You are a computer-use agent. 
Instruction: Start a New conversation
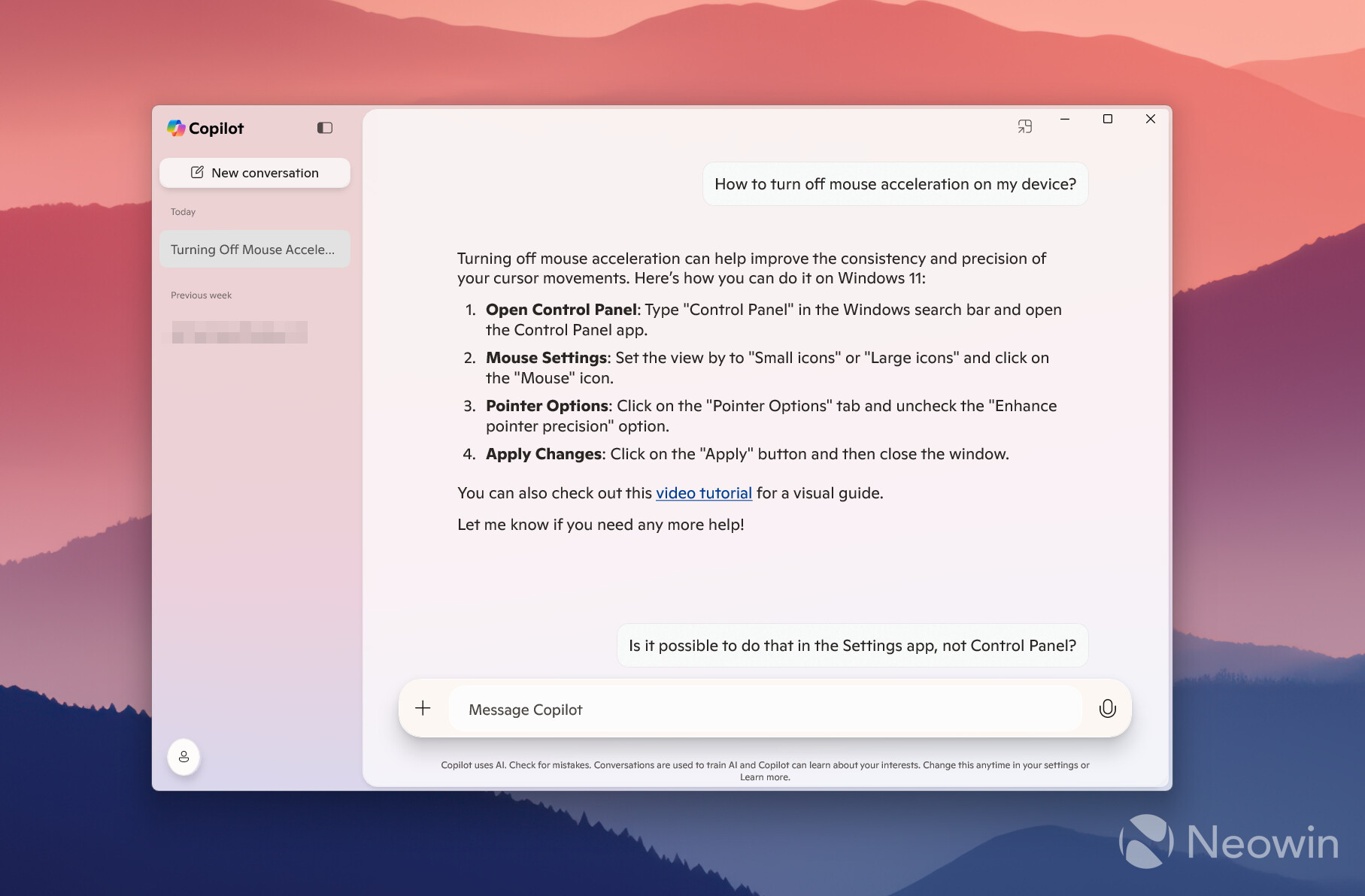click(255, 173)
